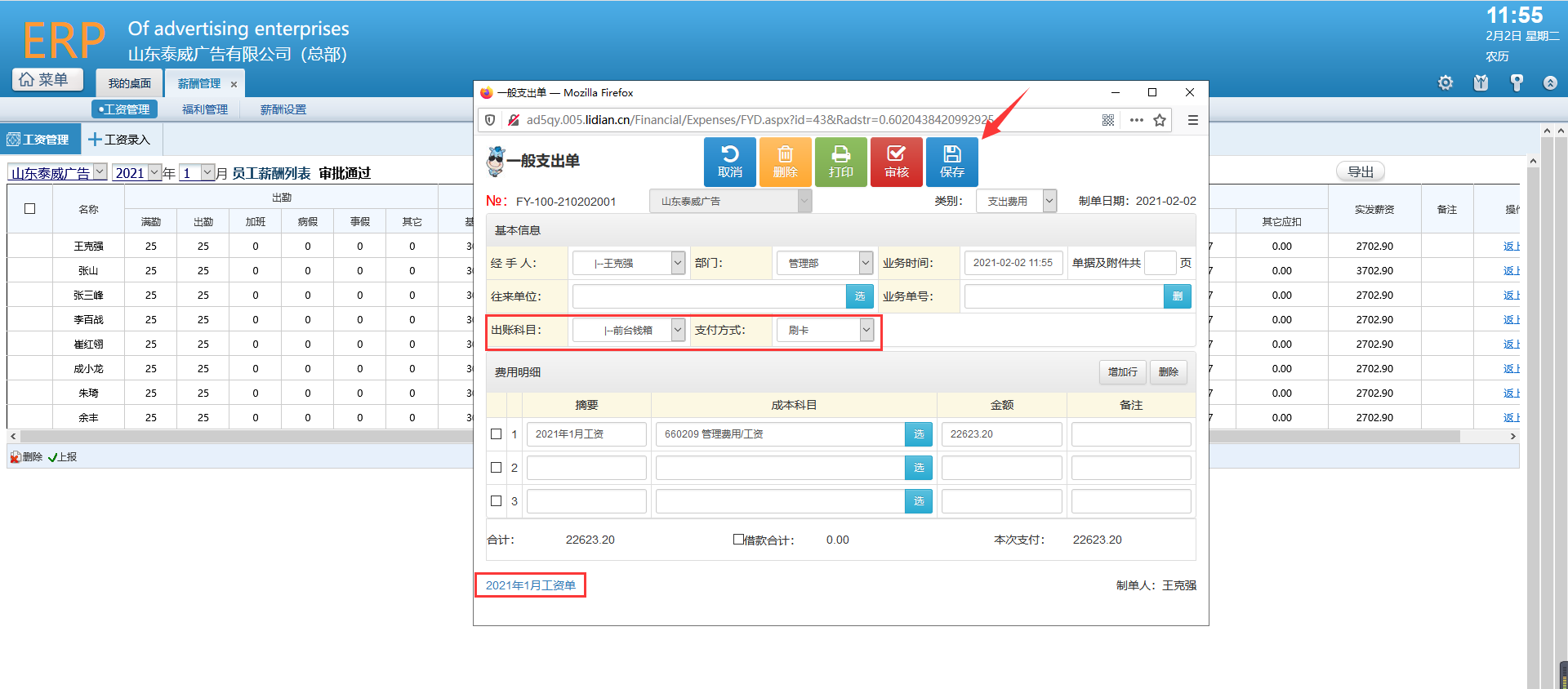
Task: Click the 删除 button in 费用明细 header
Action: click(1169, 372)
